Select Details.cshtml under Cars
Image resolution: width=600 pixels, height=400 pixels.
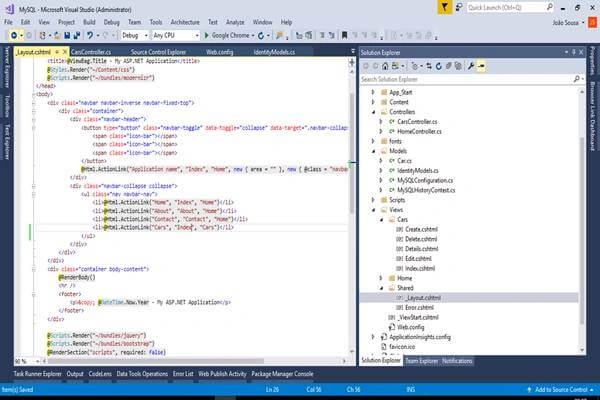(422, 249)
